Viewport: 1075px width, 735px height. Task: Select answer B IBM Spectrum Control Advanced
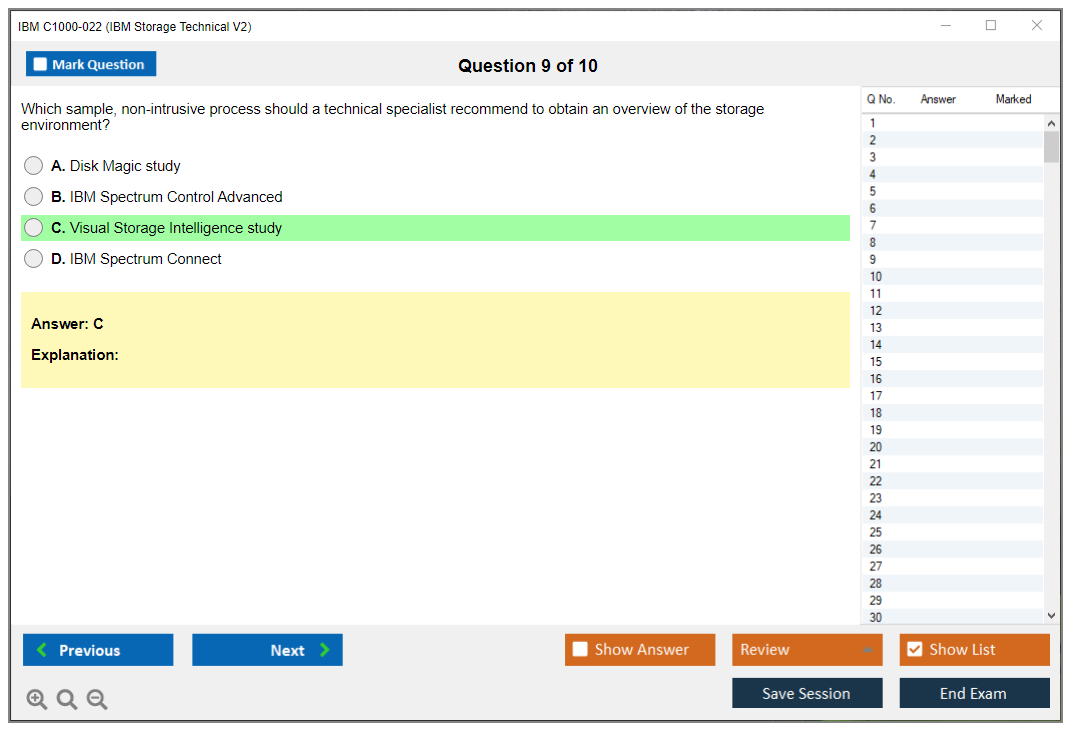(x=34, y=197)
